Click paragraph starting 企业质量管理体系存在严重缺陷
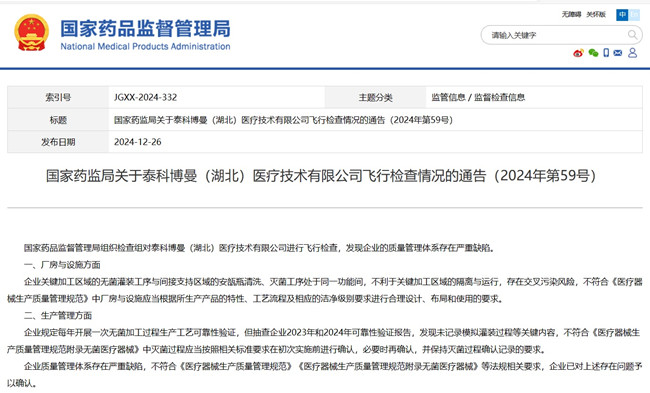The width and height of the screenshot is (650, 393). pos(325,374)
